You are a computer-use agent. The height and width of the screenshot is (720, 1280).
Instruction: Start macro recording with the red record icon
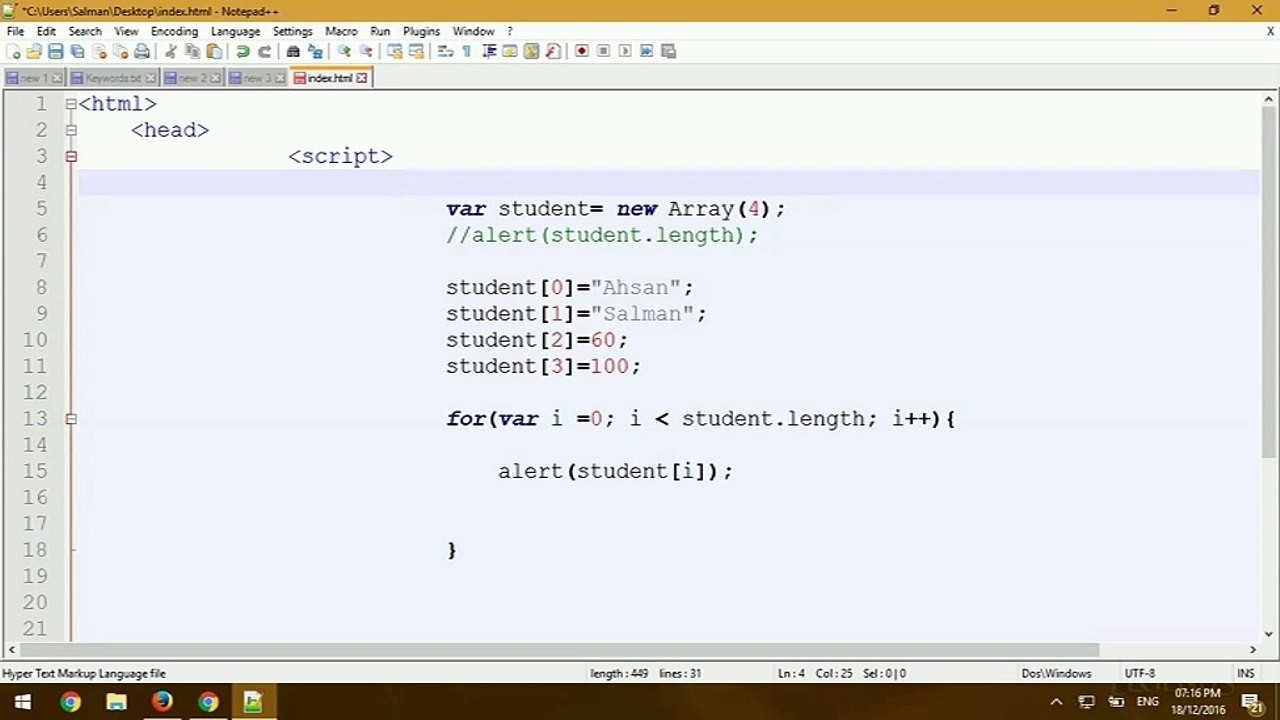click(x=582, y=51)
